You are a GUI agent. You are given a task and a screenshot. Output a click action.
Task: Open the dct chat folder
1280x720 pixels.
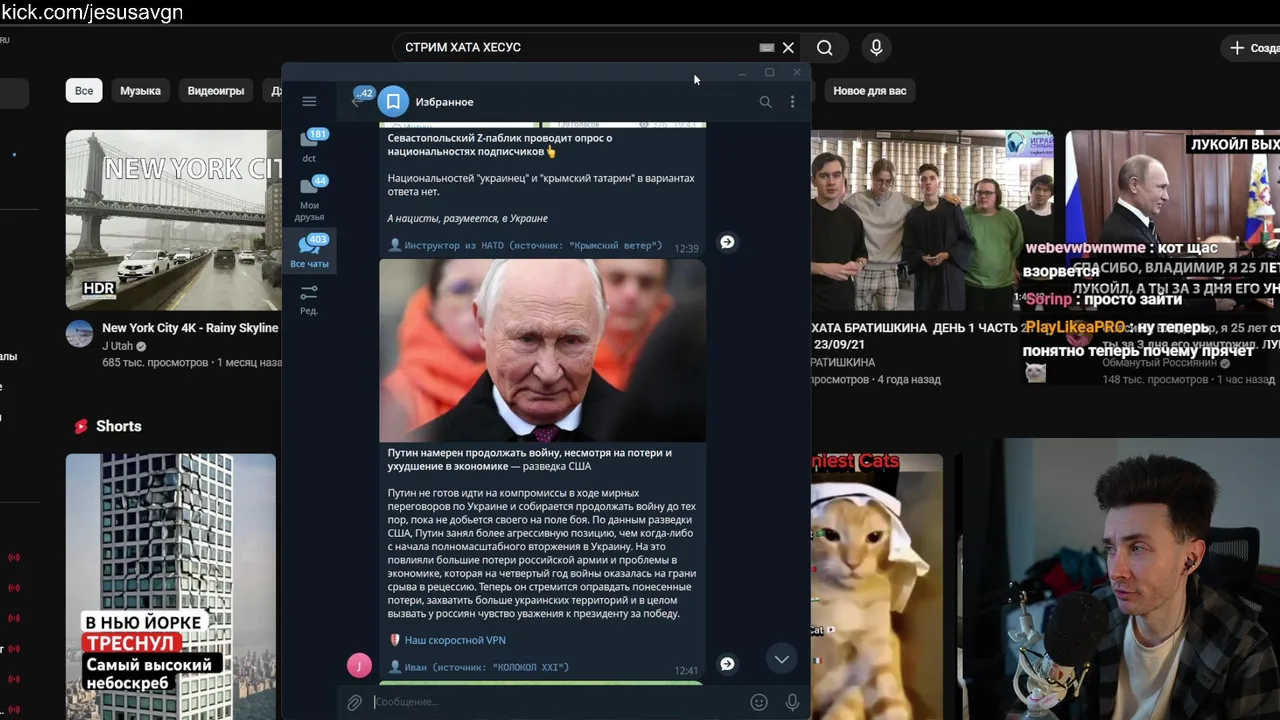pyautogui.click(x=310, y=144)
